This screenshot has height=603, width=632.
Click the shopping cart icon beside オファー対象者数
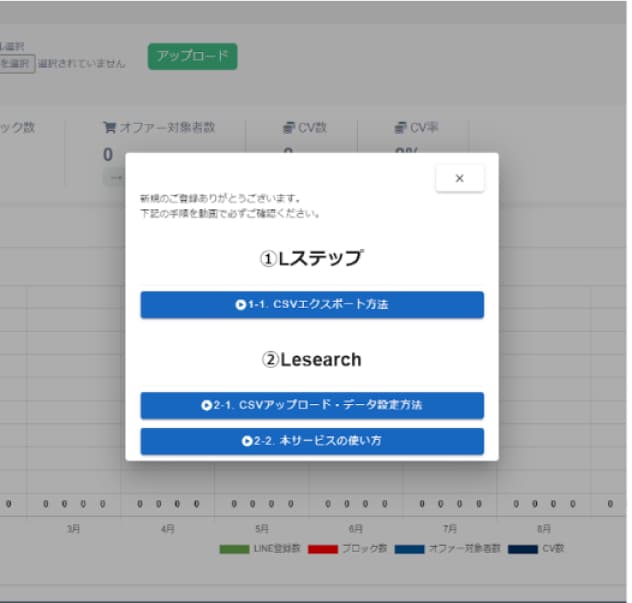[x=109, y=128]
